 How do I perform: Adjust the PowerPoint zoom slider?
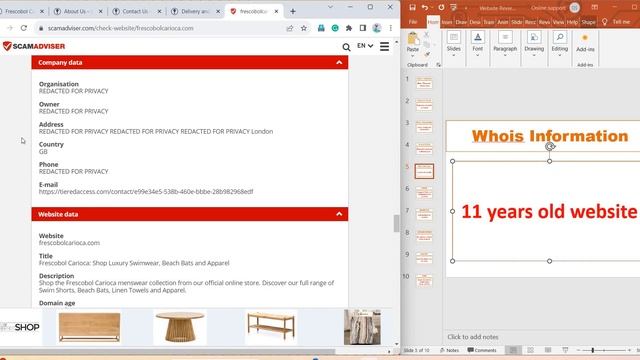[593, 350]
